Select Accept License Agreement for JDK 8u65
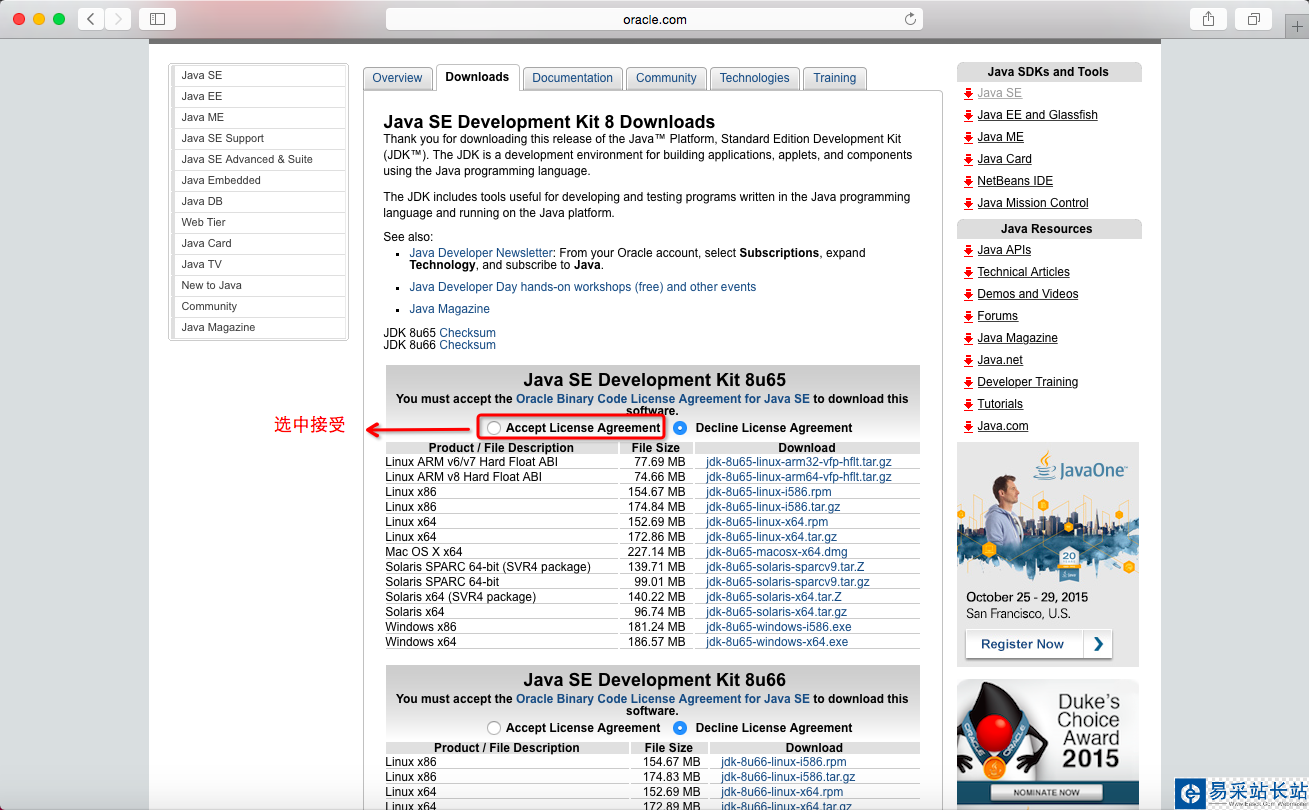This screenshot has height=810, width=1309. 494,428
